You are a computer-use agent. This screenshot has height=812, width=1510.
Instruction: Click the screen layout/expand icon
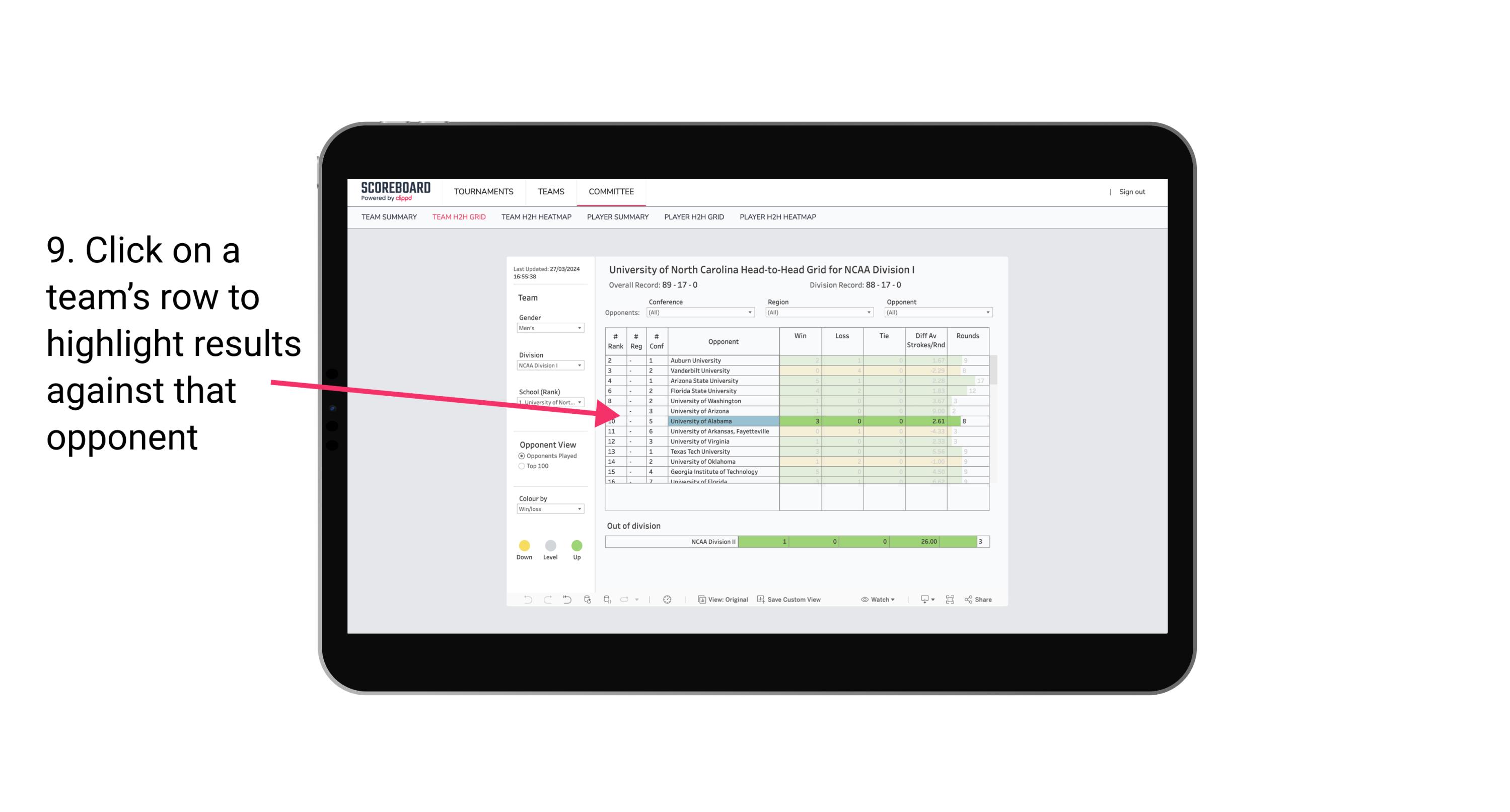coord(949,600)
